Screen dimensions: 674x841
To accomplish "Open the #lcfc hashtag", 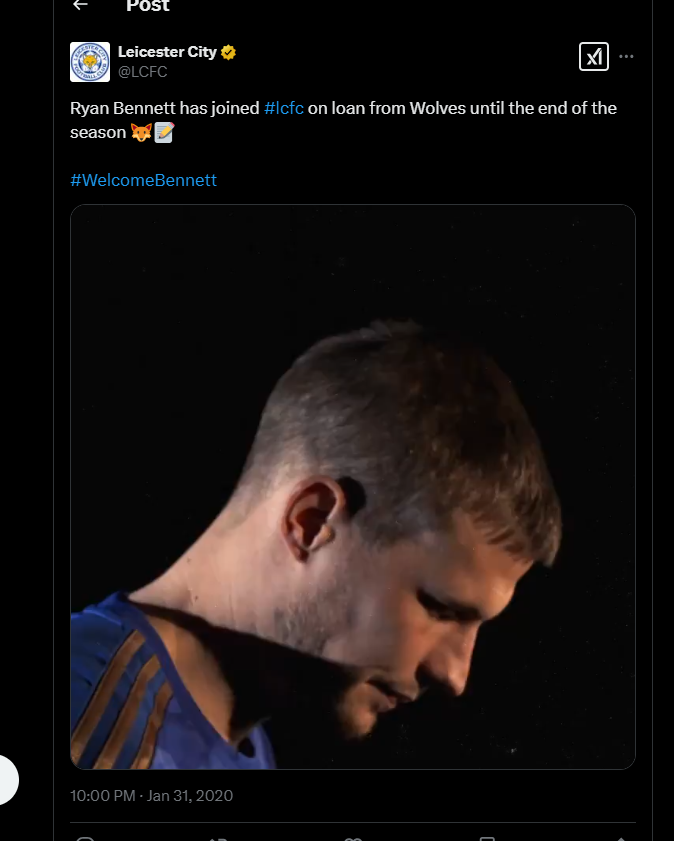I will point(284,108).
